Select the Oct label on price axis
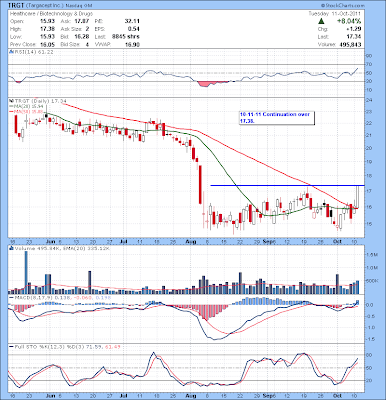This screenshot has width=386, height=400. tap(338, 241)
